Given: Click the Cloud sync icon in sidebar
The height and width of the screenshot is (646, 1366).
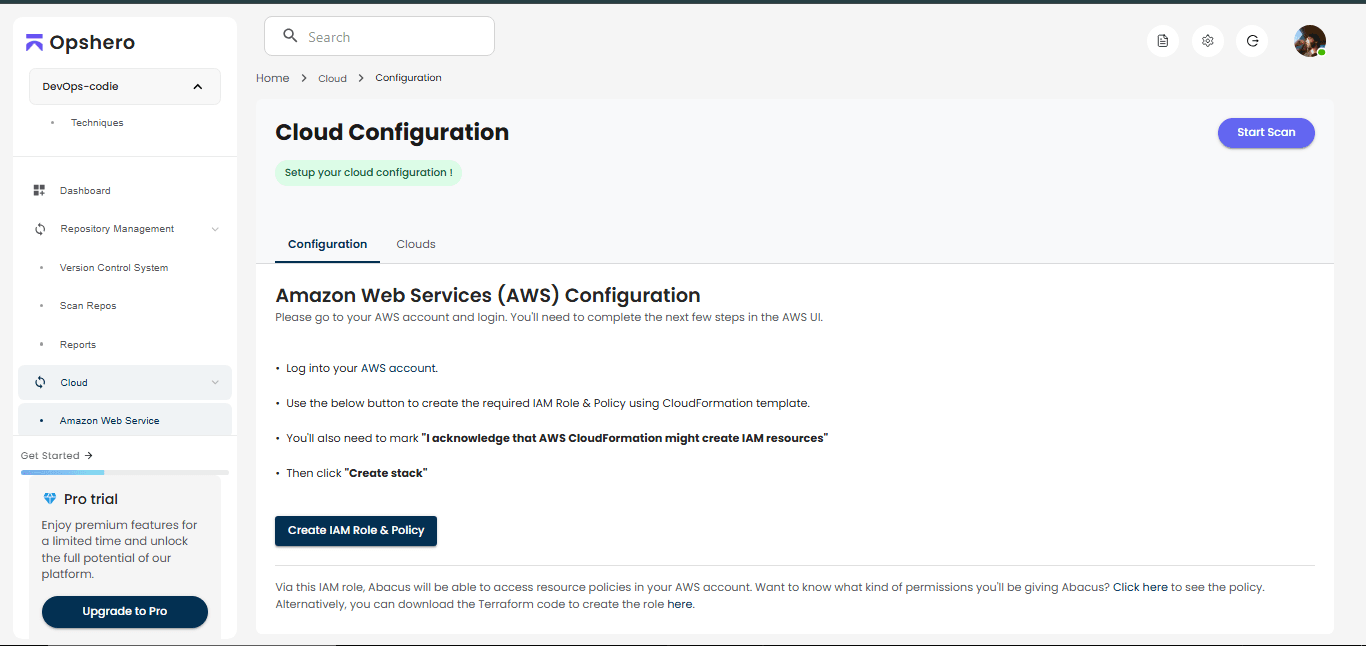Looking at the screenshot, I should 40,382.
